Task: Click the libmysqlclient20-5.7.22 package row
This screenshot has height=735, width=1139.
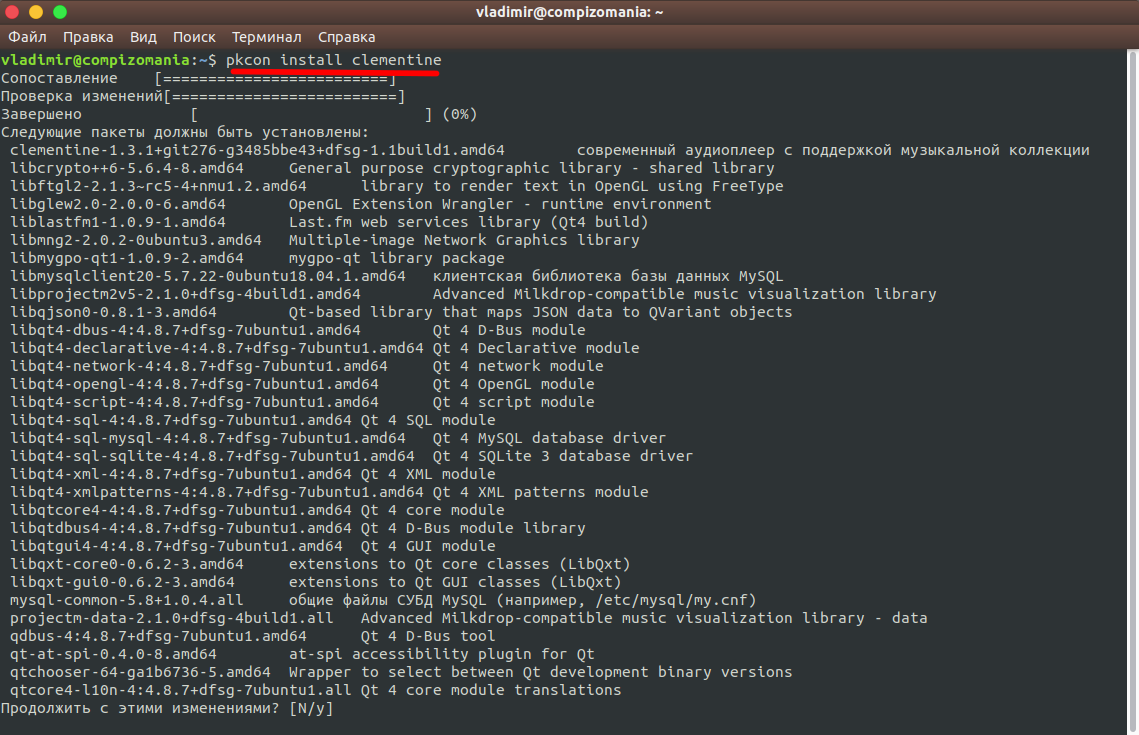Action: tap(397, 276)
